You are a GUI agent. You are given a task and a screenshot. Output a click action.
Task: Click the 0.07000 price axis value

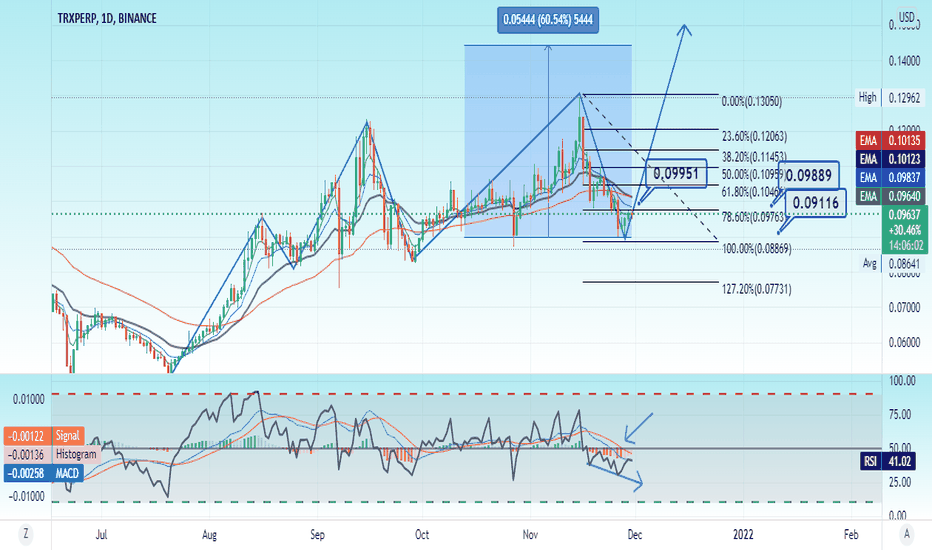(904, 307)
